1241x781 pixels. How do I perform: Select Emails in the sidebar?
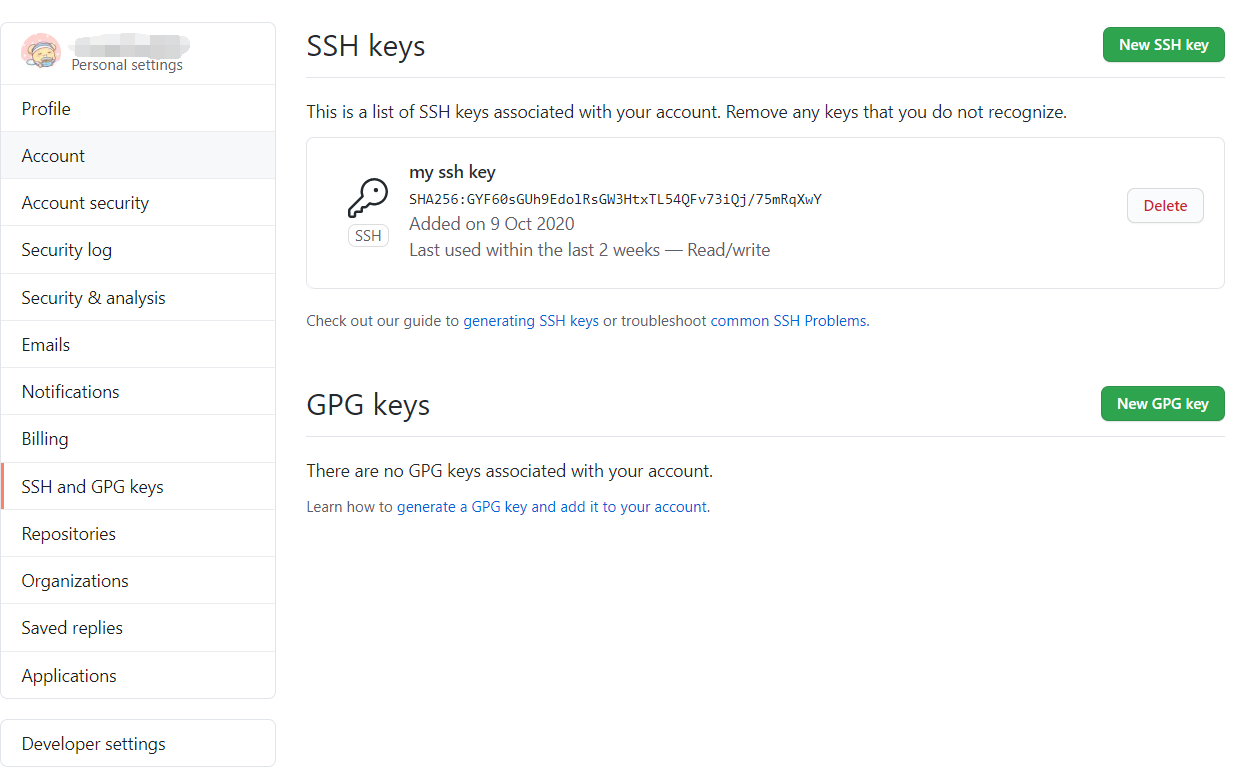[x=46, y=345]
